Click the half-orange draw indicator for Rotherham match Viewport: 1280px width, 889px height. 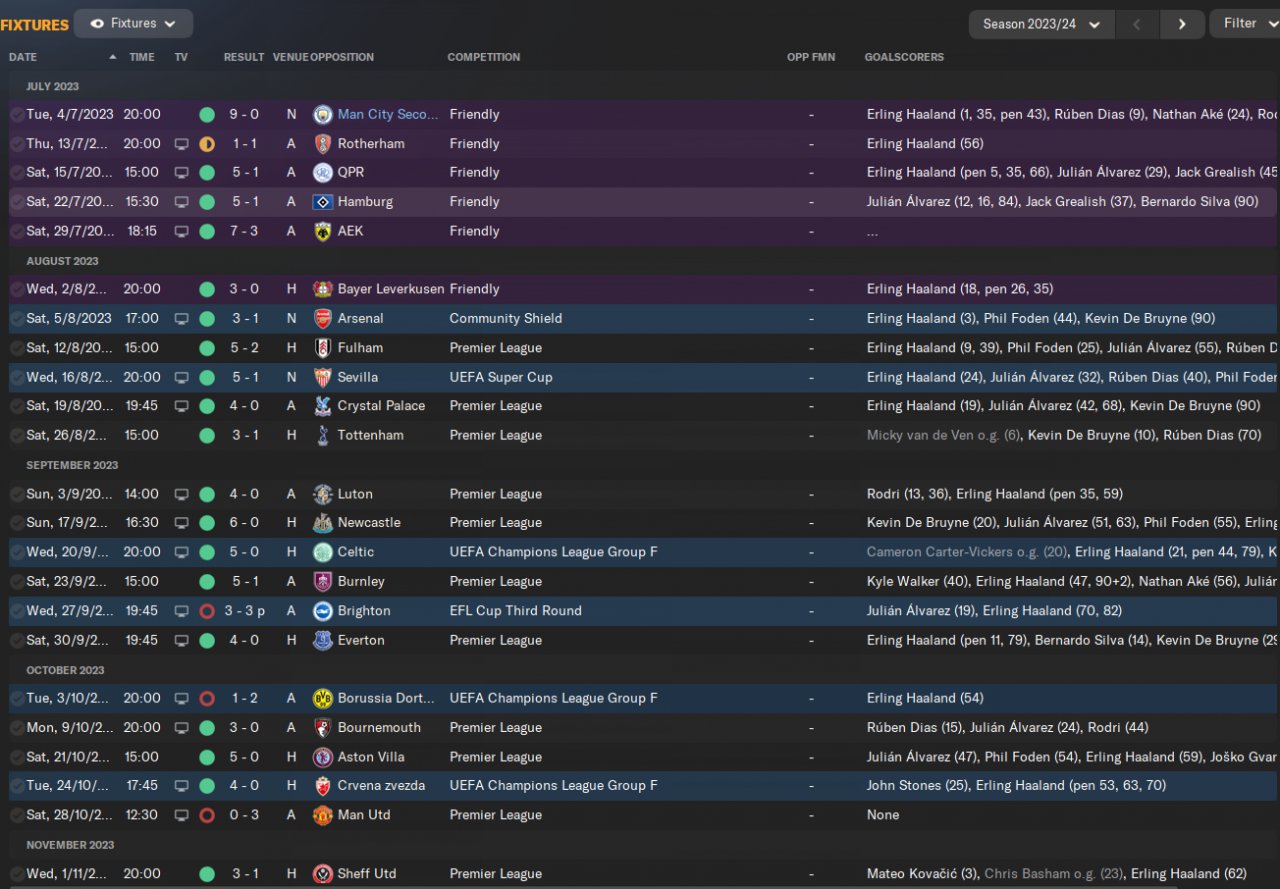pyautogui.click(x=207, y=144)
